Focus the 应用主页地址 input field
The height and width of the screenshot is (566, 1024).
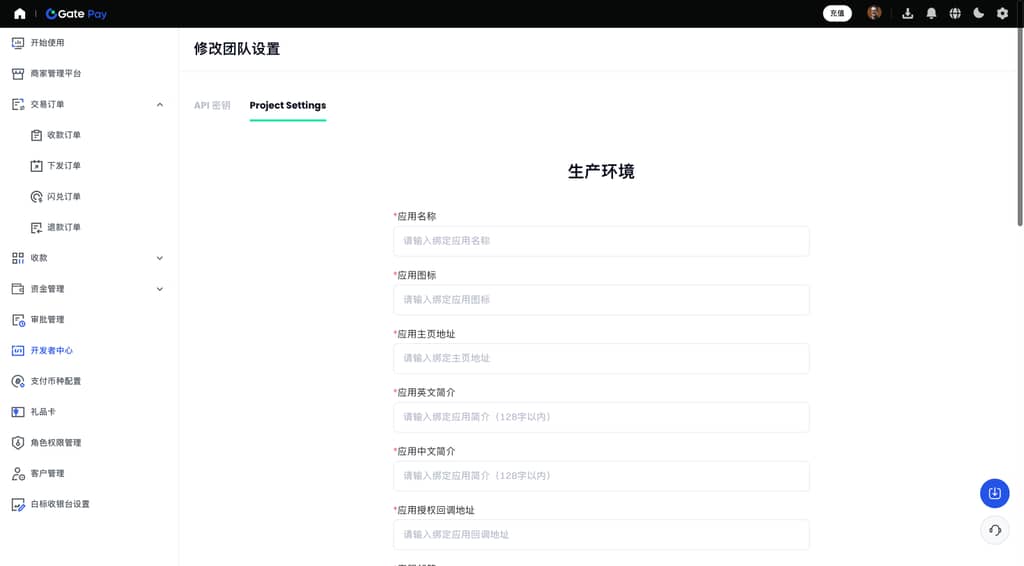[x=601, y=358]
